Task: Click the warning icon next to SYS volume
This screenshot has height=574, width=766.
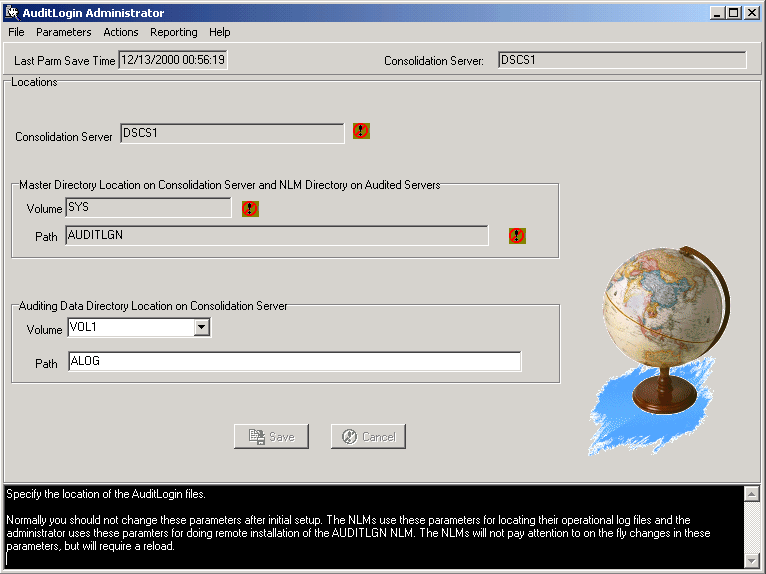Action: coord(250,209)
